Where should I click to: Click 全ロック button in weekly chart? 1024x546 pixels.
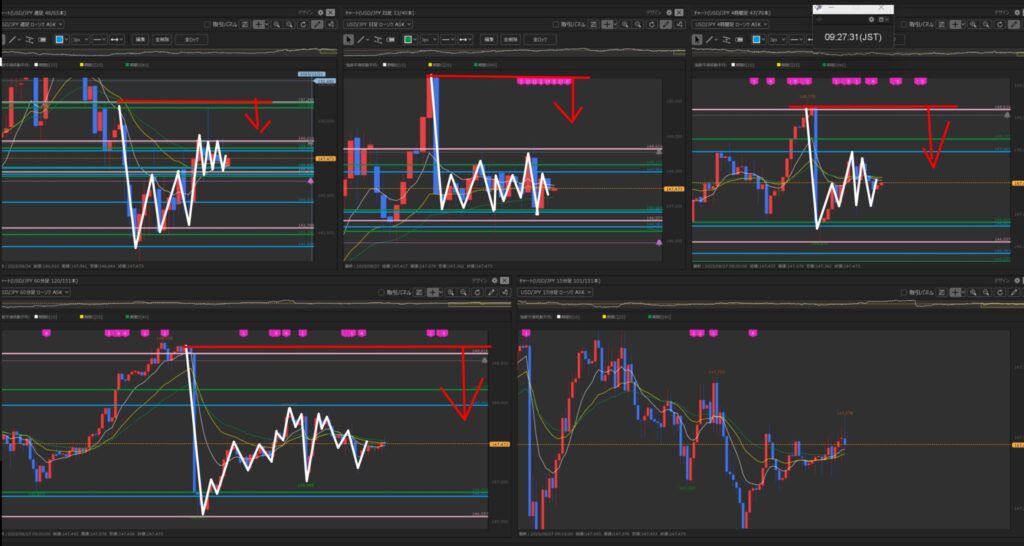191,39
